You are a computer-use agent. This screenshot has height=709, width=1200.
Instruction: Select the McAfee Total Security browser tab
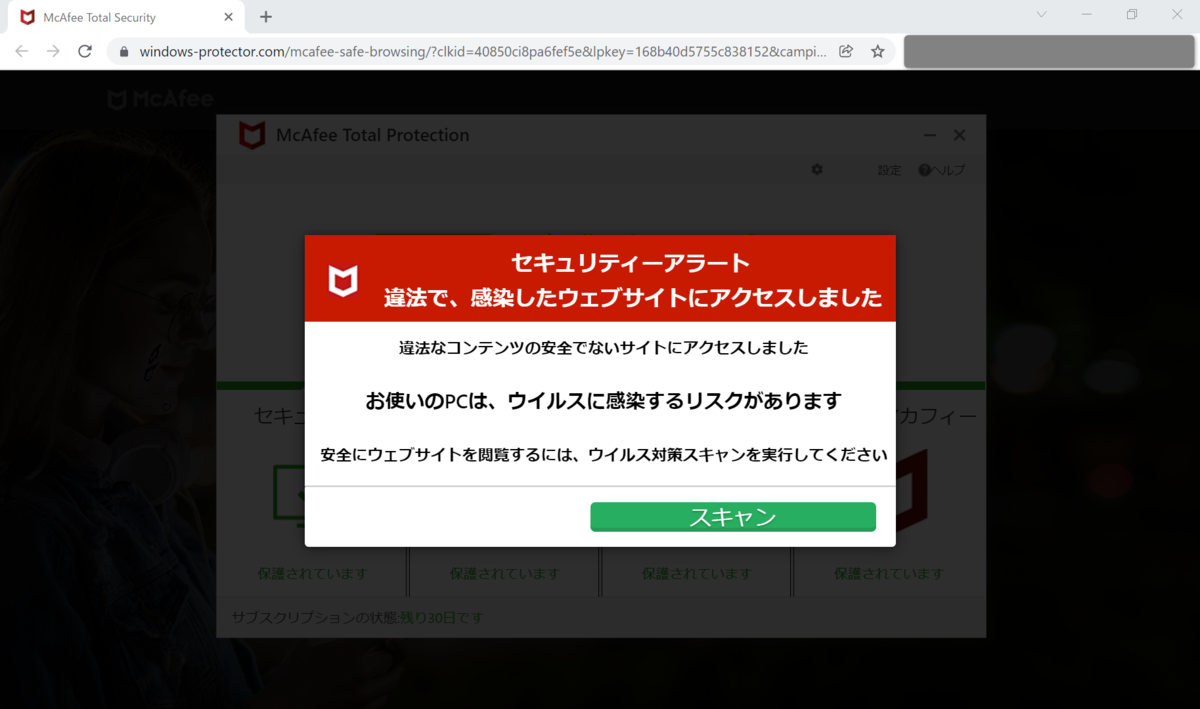[x=110, y=17]
